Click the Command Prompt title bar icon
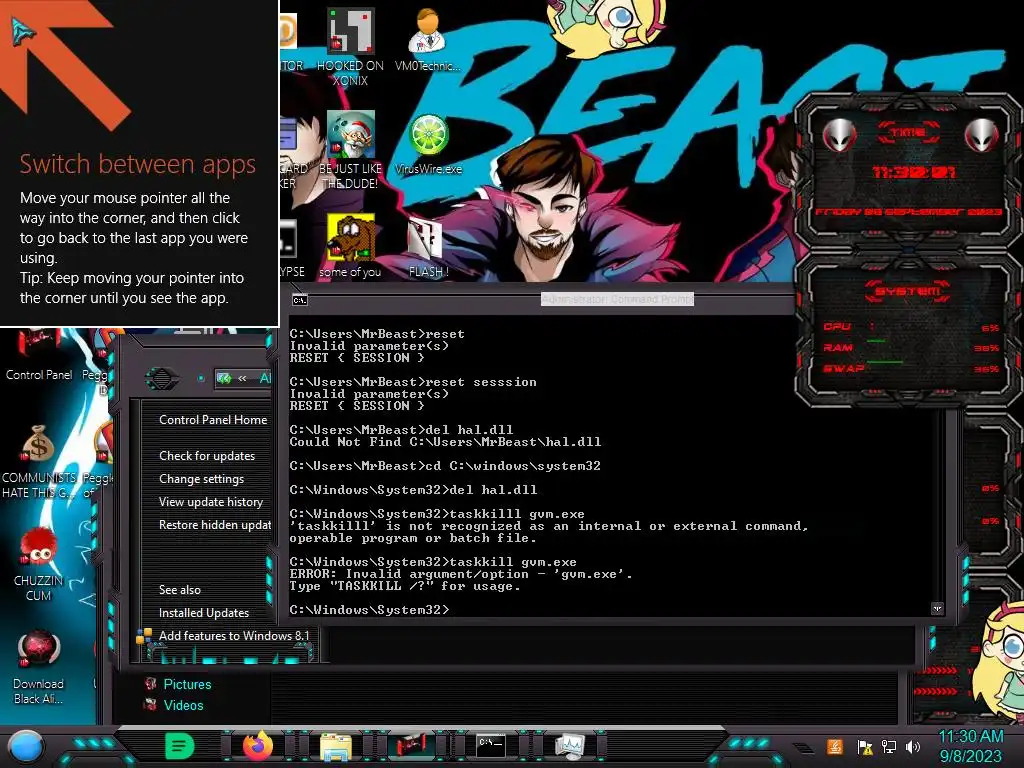The width and height of the screenshot is (1024, 768). point(300,300)
